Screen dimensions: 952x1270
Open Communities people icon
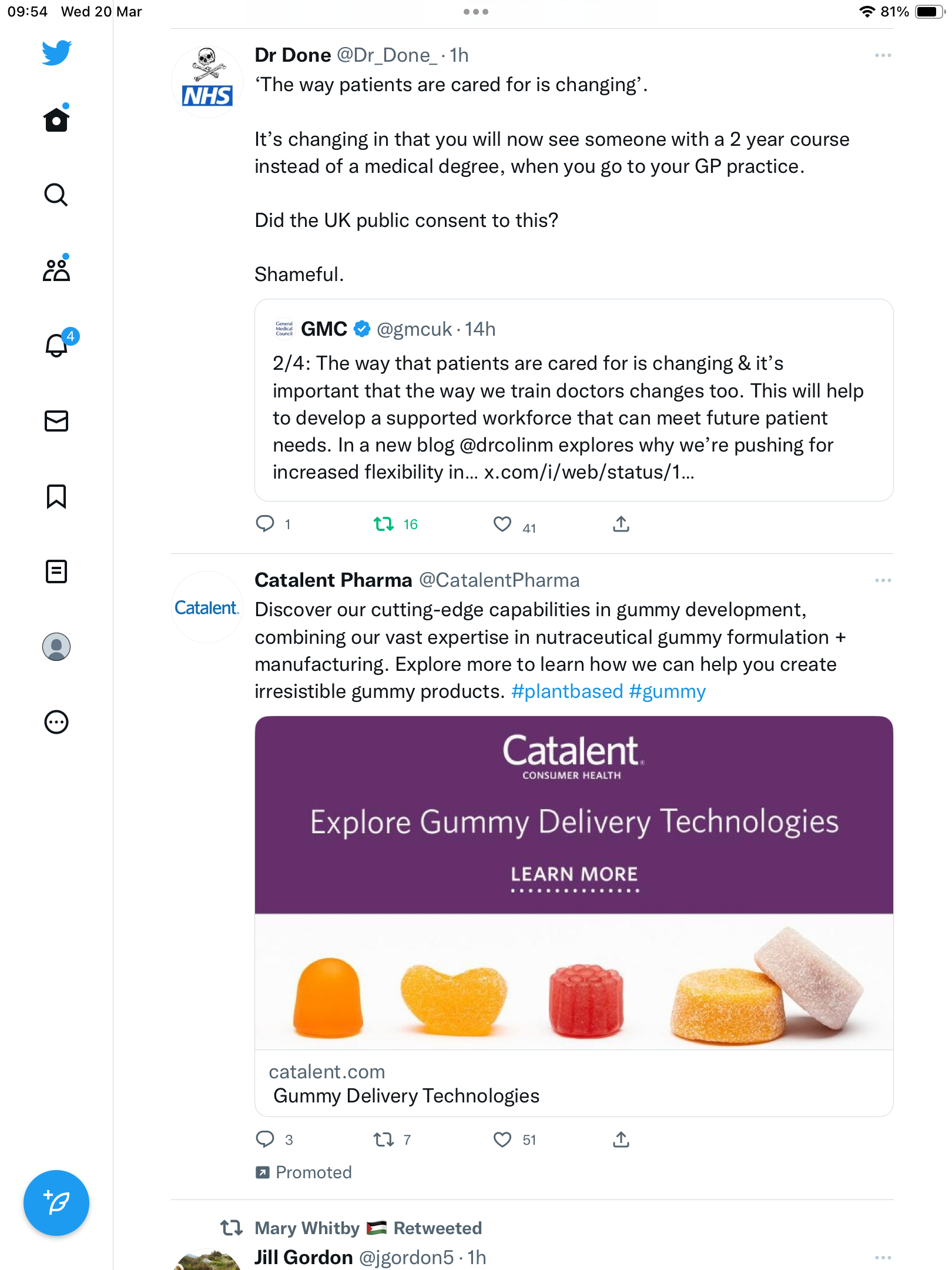point(56,269)
